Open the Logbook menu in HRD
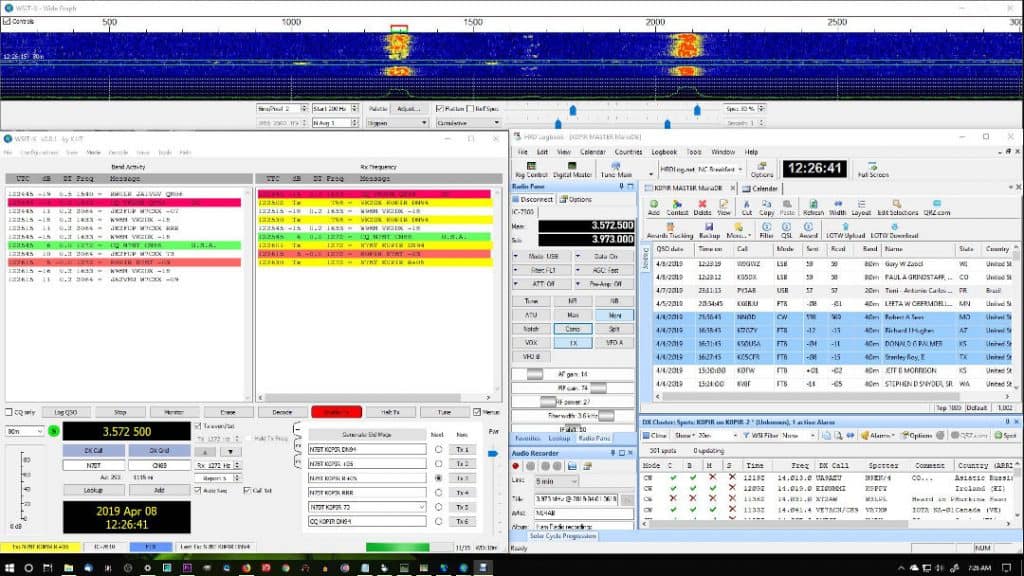1024x576 pixels. point(663,152)
